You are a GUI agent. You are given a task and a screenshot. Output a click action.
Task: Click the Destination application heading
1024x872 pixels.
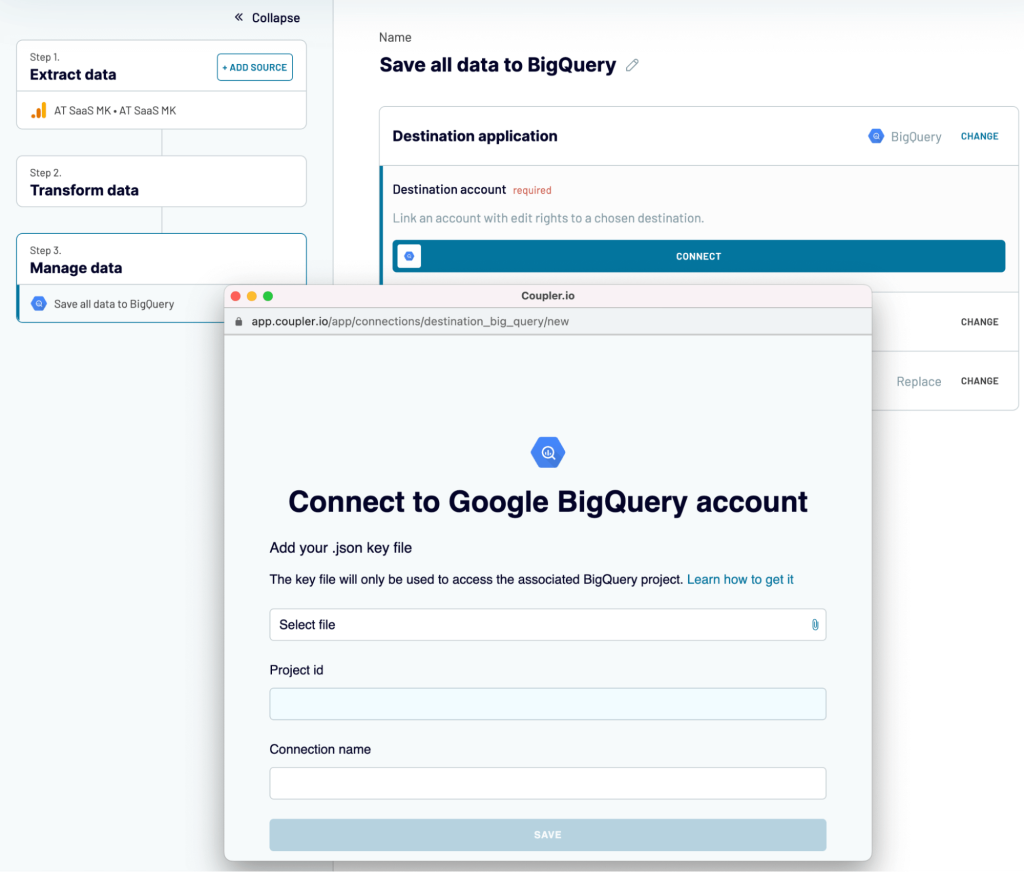475,136
